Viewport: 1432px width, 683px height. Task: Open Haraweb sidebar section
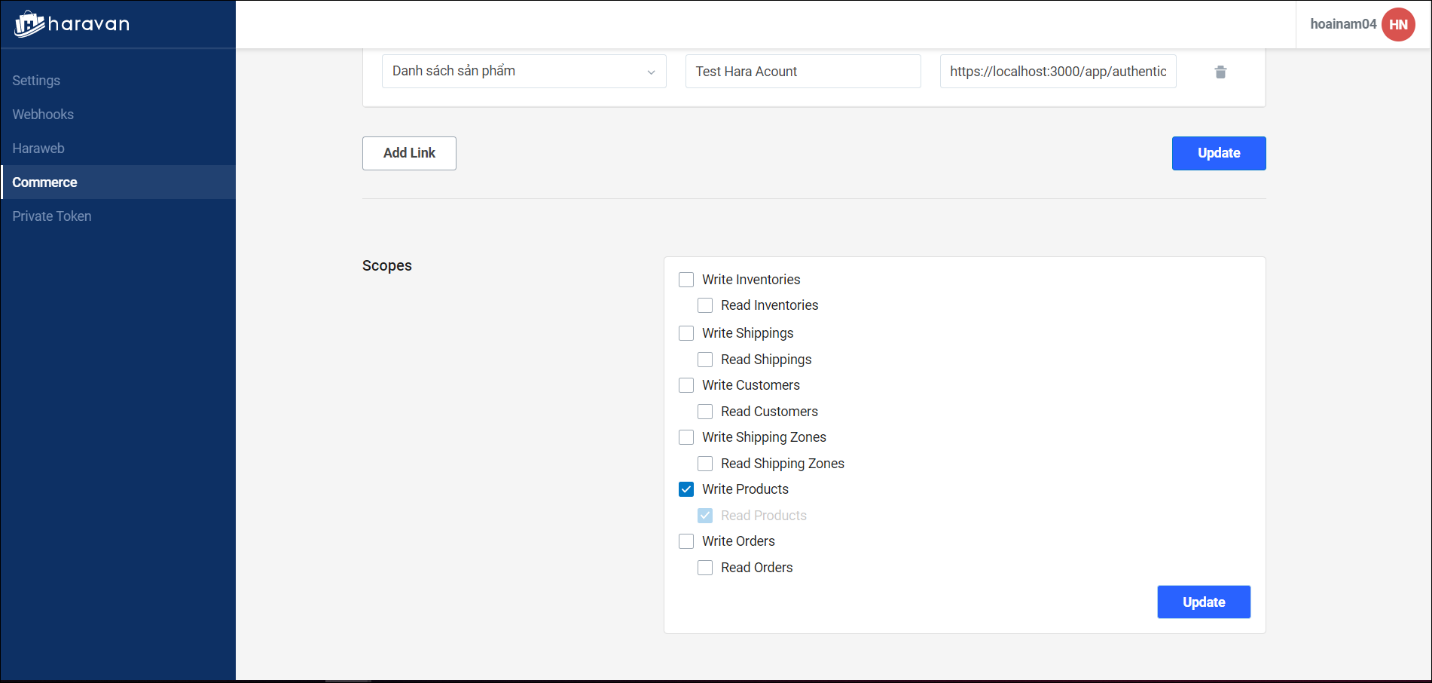[38, 148]
